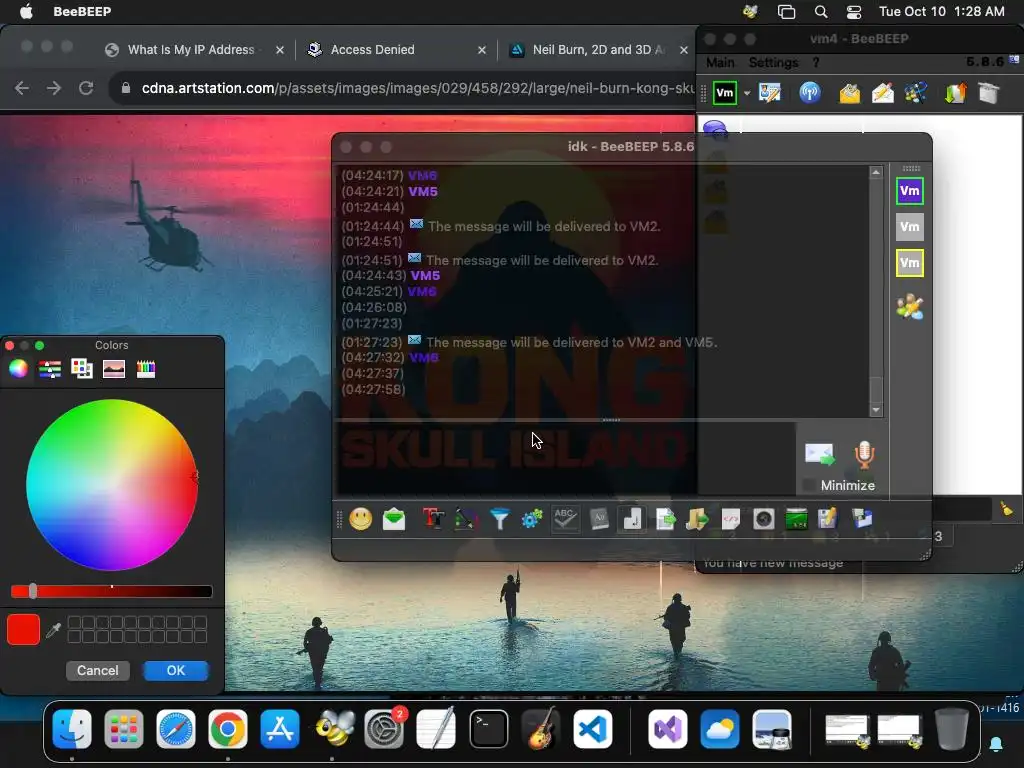Click the browser reload button

tap(86, 88)
